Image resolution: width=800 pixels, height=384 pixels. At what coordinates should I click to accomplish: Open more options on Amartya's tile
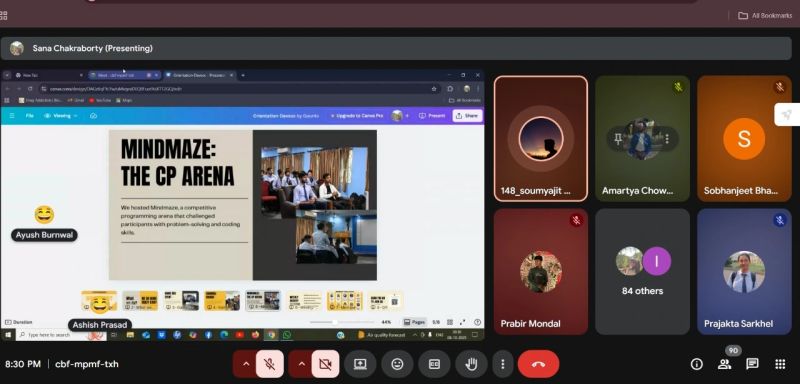tap(667, 139)
